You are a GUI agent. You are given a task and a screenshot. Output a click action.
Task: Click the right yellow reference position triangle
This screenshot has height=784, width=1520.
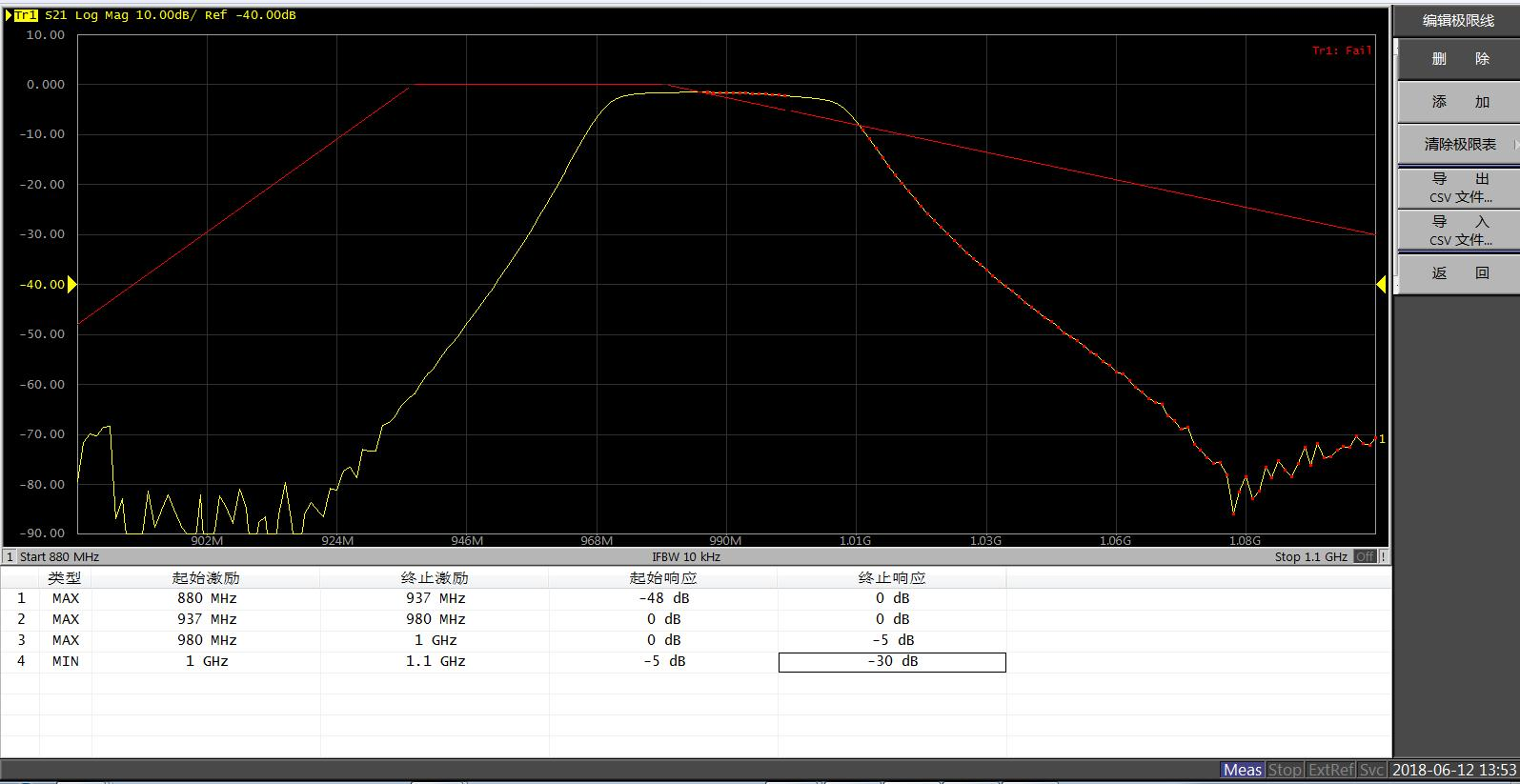point(1381,285)
